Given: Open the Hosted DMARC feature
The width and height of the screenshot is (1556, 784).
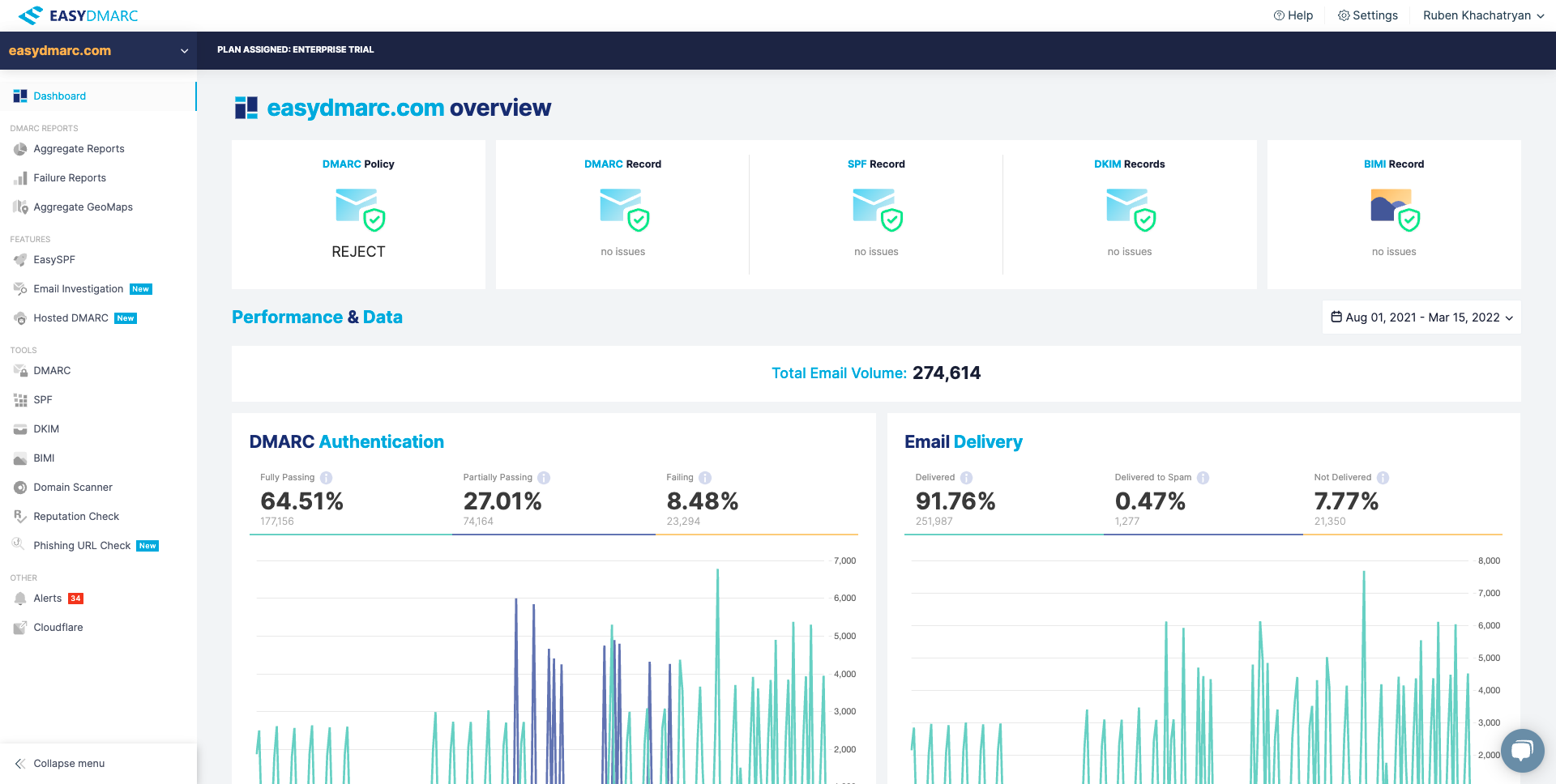Looking at the screenshot, I should (x=71, y=317).
